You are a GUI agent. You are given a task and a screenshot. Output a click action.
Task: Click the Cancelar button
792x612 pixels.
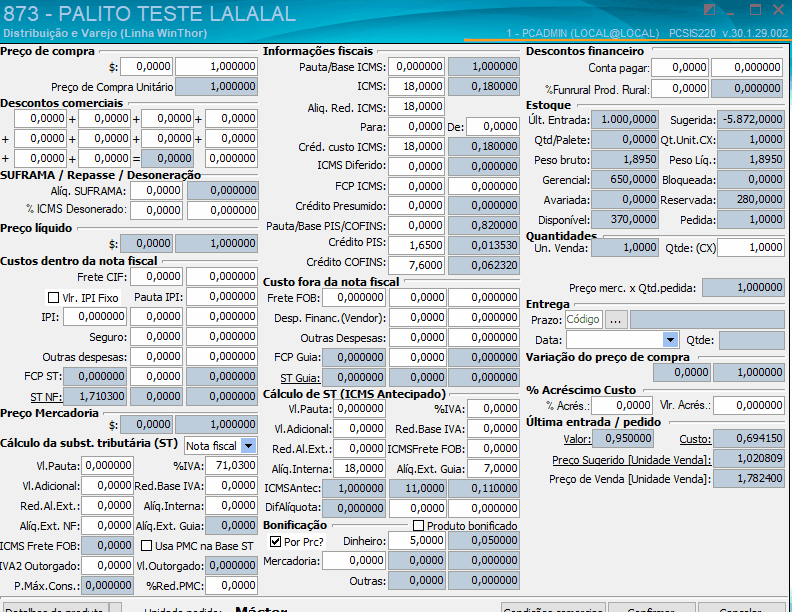pyautogui.click(x=740, y=607)
